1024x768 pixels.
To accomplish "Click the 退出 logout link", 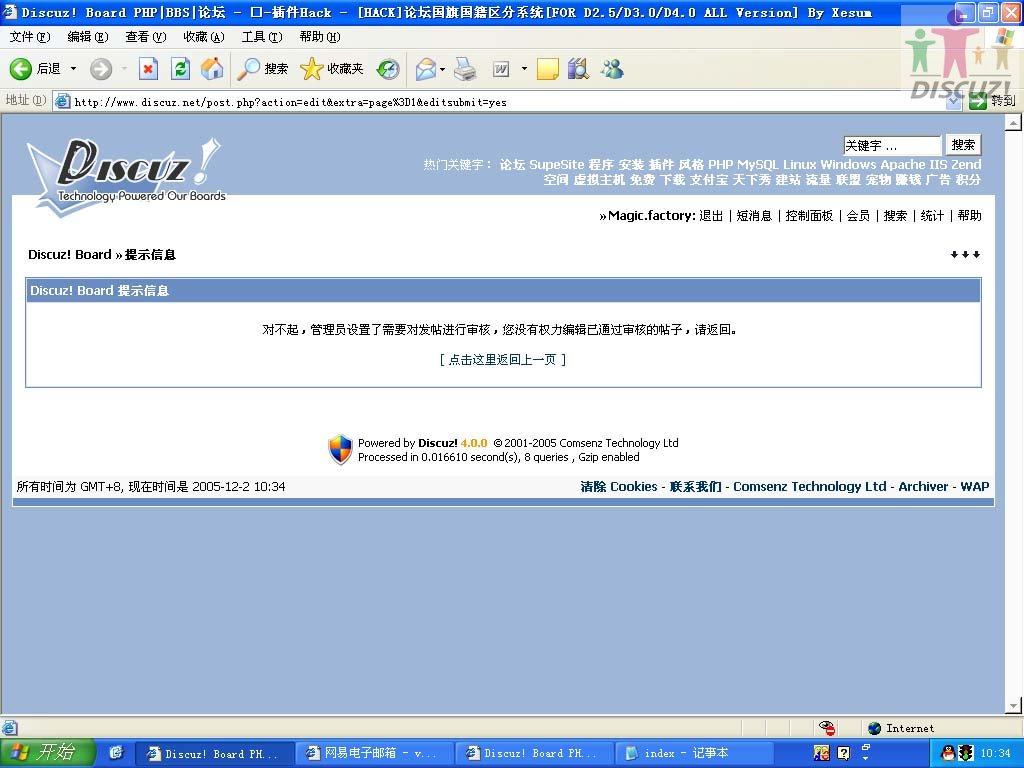I will click(x=711, y=216).
